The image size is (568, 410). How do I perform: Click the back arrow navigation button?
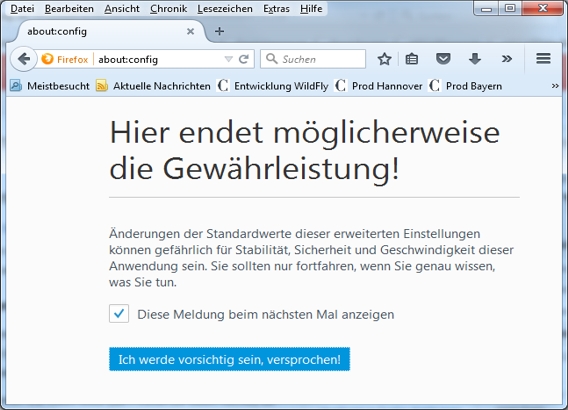point(24,59)
